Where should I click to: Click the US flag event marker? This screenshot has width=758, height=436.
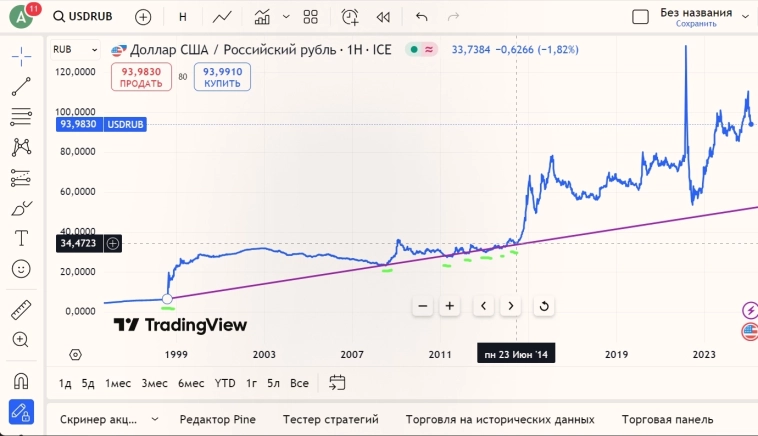(x=750, y=332)
